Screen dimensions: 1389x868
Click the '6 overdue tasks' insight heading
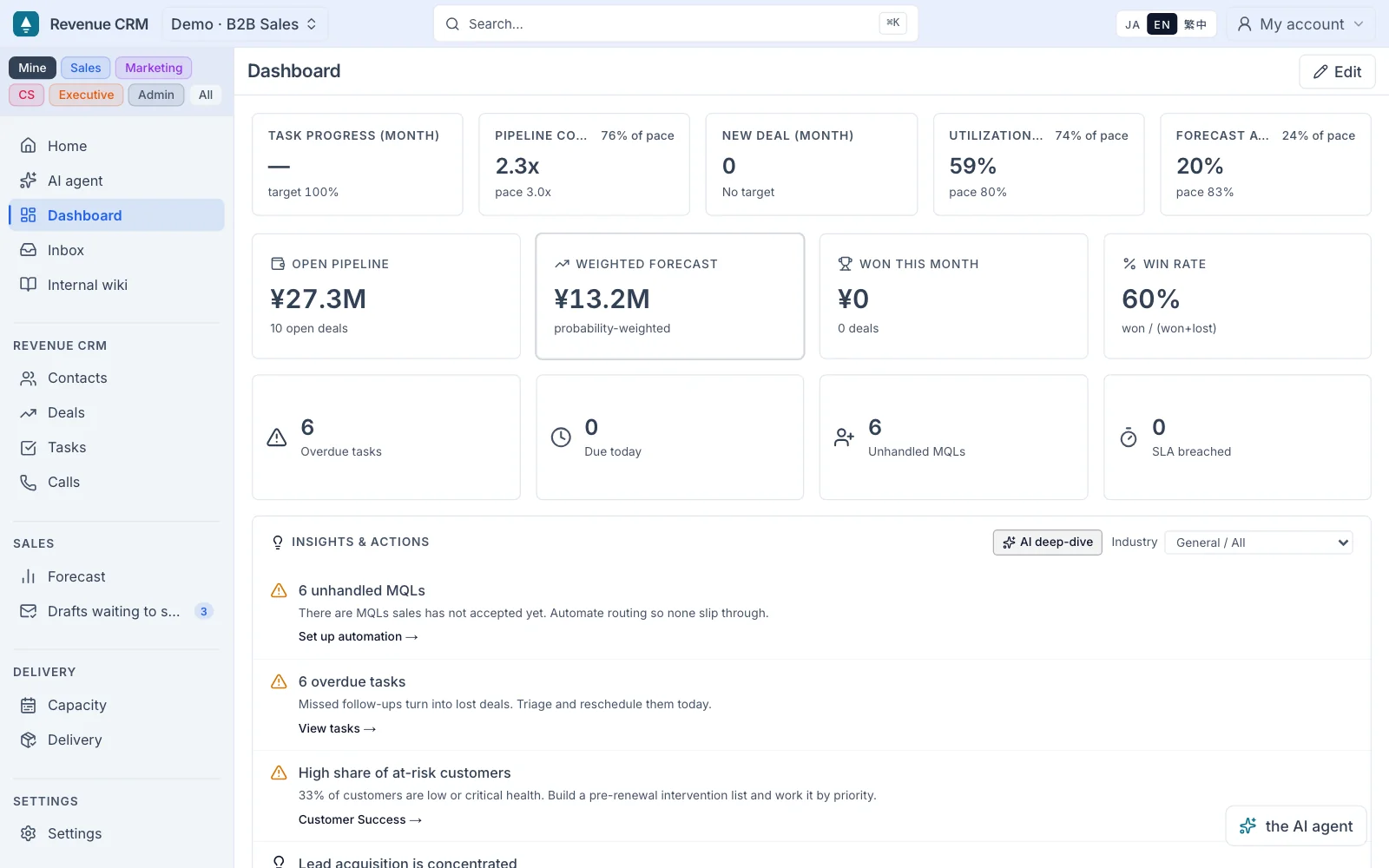point(352,681)
